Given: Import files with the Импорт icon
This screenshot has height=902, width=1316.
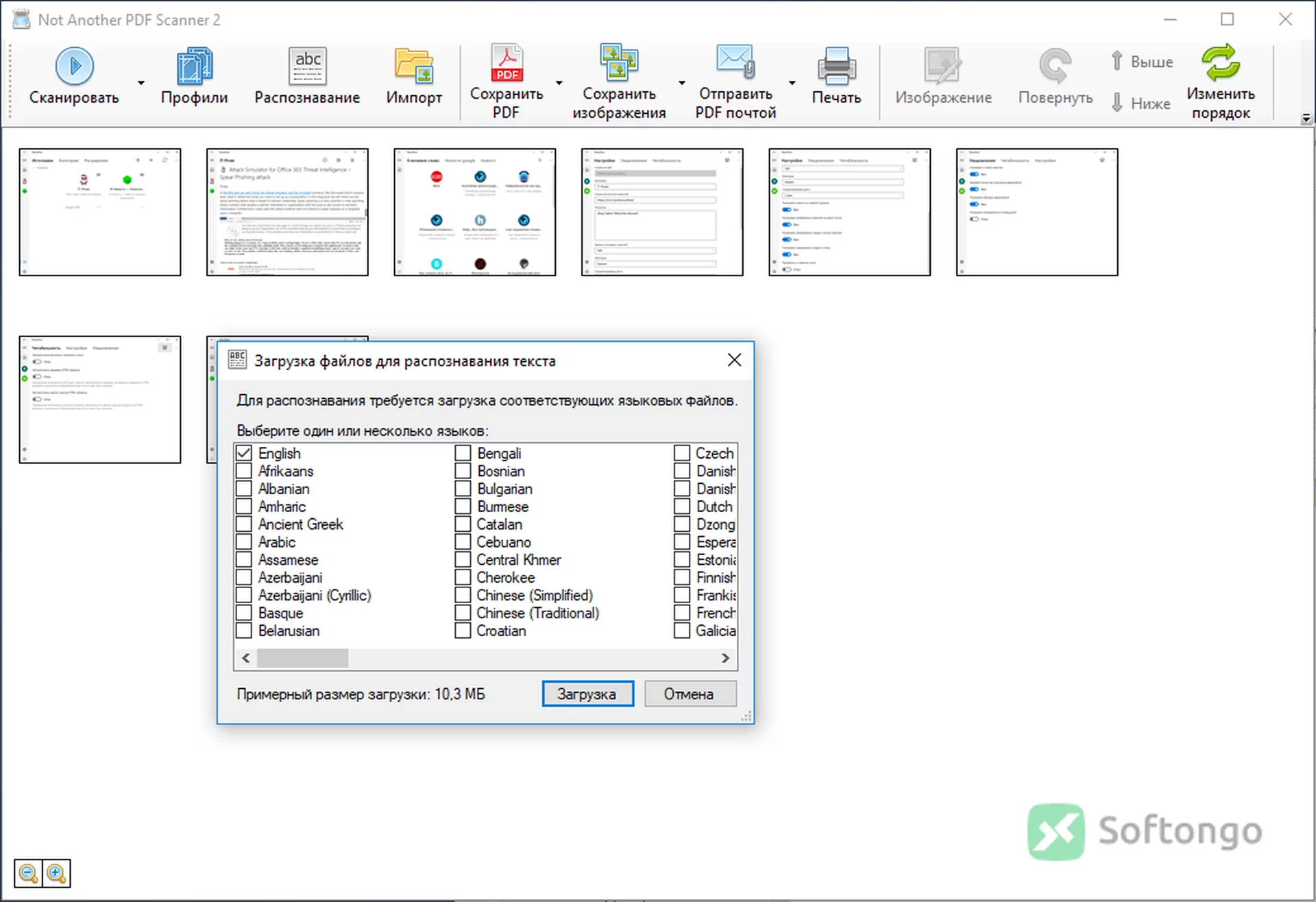Looking at the screenshot, I should click(x=414, y=77).
